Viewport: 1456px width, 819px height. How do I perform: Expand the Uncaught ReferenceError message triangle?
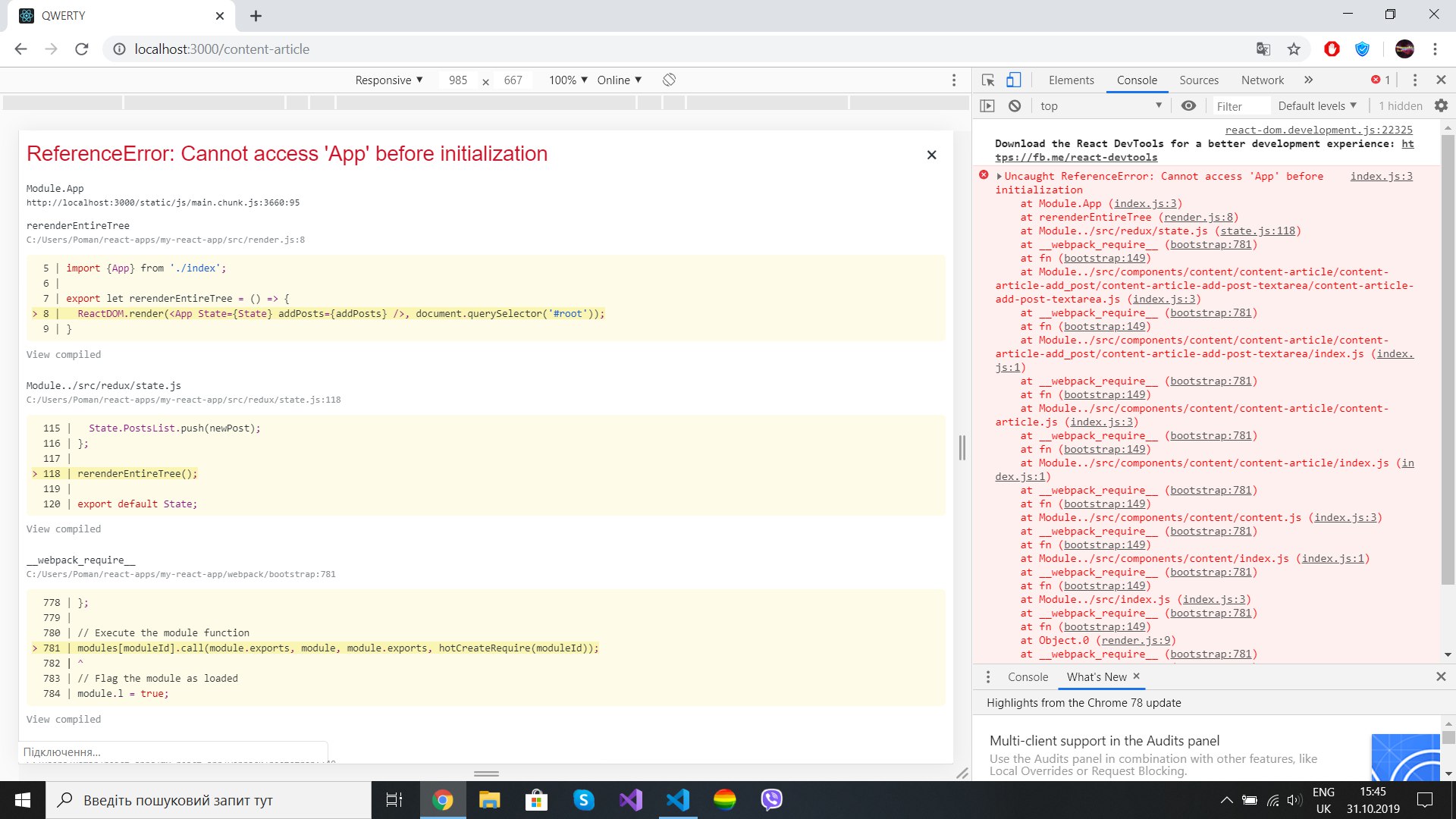[x=999, y=176]
